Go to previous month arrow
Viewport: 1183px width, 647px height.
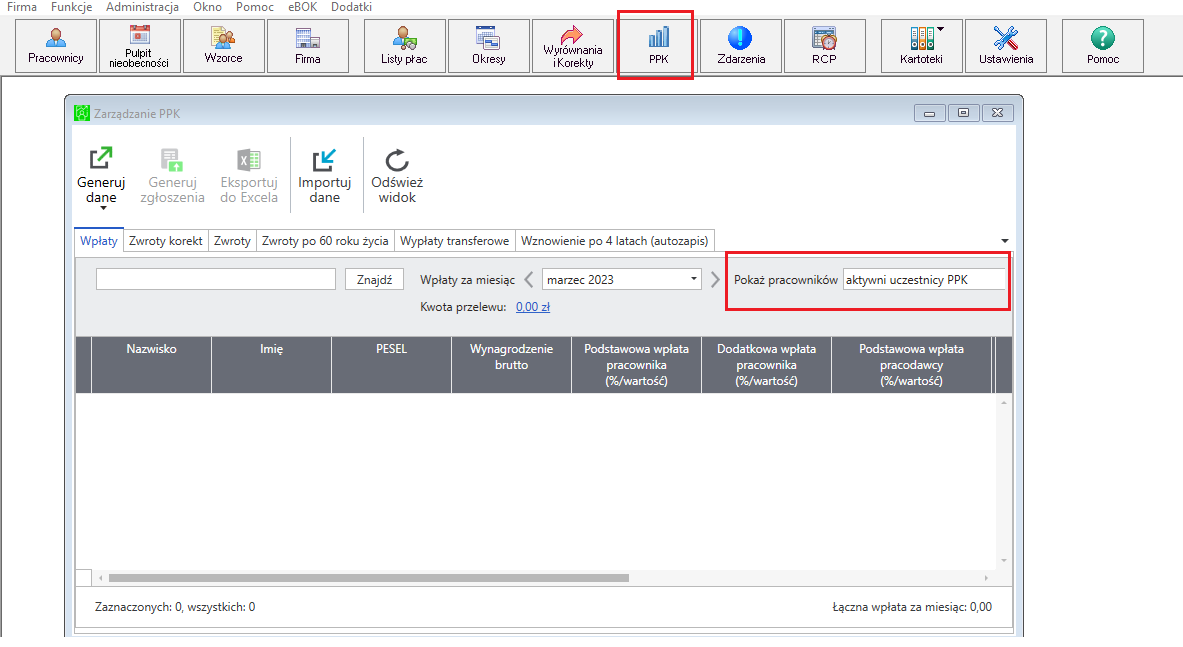point(528,280)
